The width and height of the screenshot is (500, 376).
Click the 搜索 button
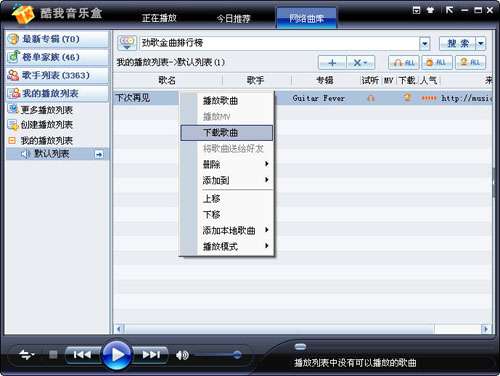click(x=458, y=43)
